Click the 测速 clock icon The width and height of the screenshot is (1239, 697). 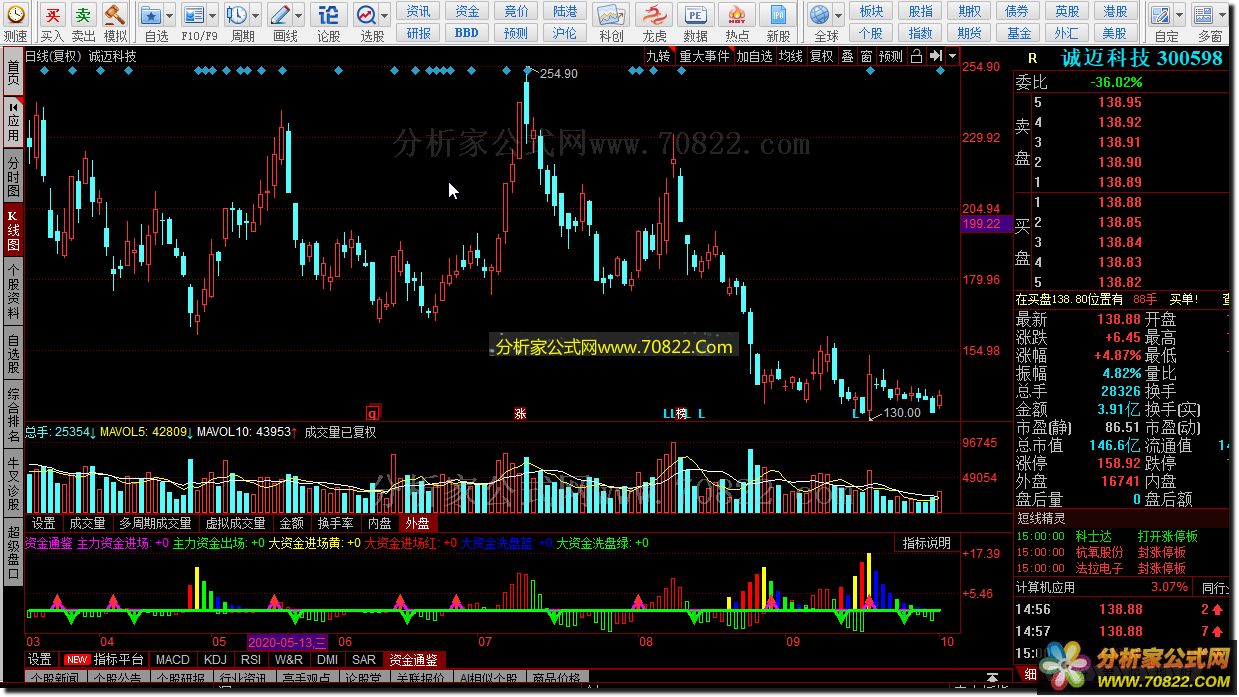point(15,15)
